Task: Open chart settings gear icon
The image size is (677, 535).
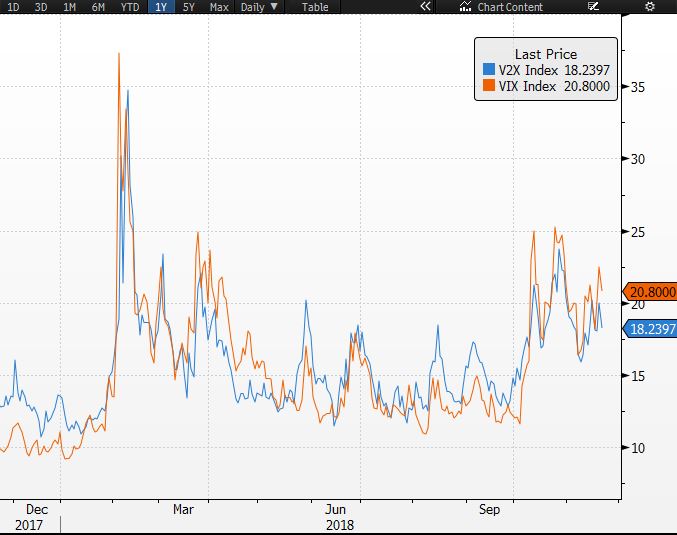Action: [x=650, y=6]
